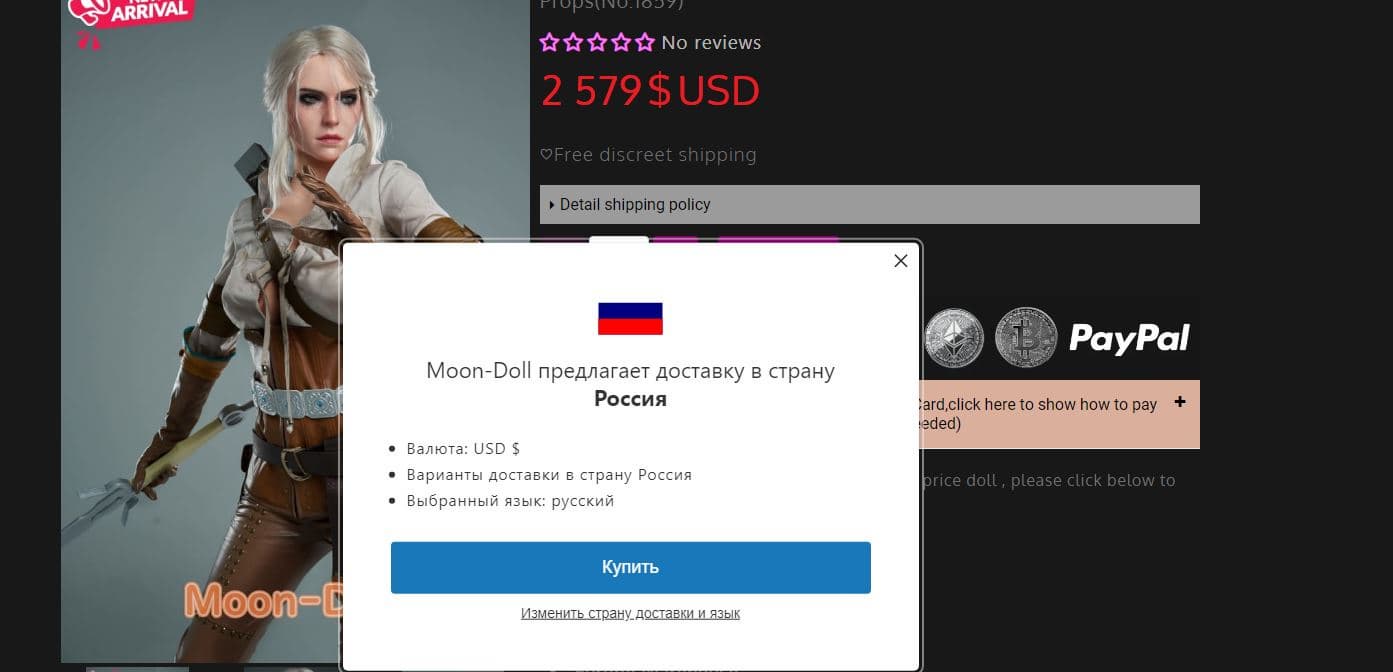The image size is (1393, 672).
Task: Click the Russian flag icon in popup
Action: click(x=630, y=318)
